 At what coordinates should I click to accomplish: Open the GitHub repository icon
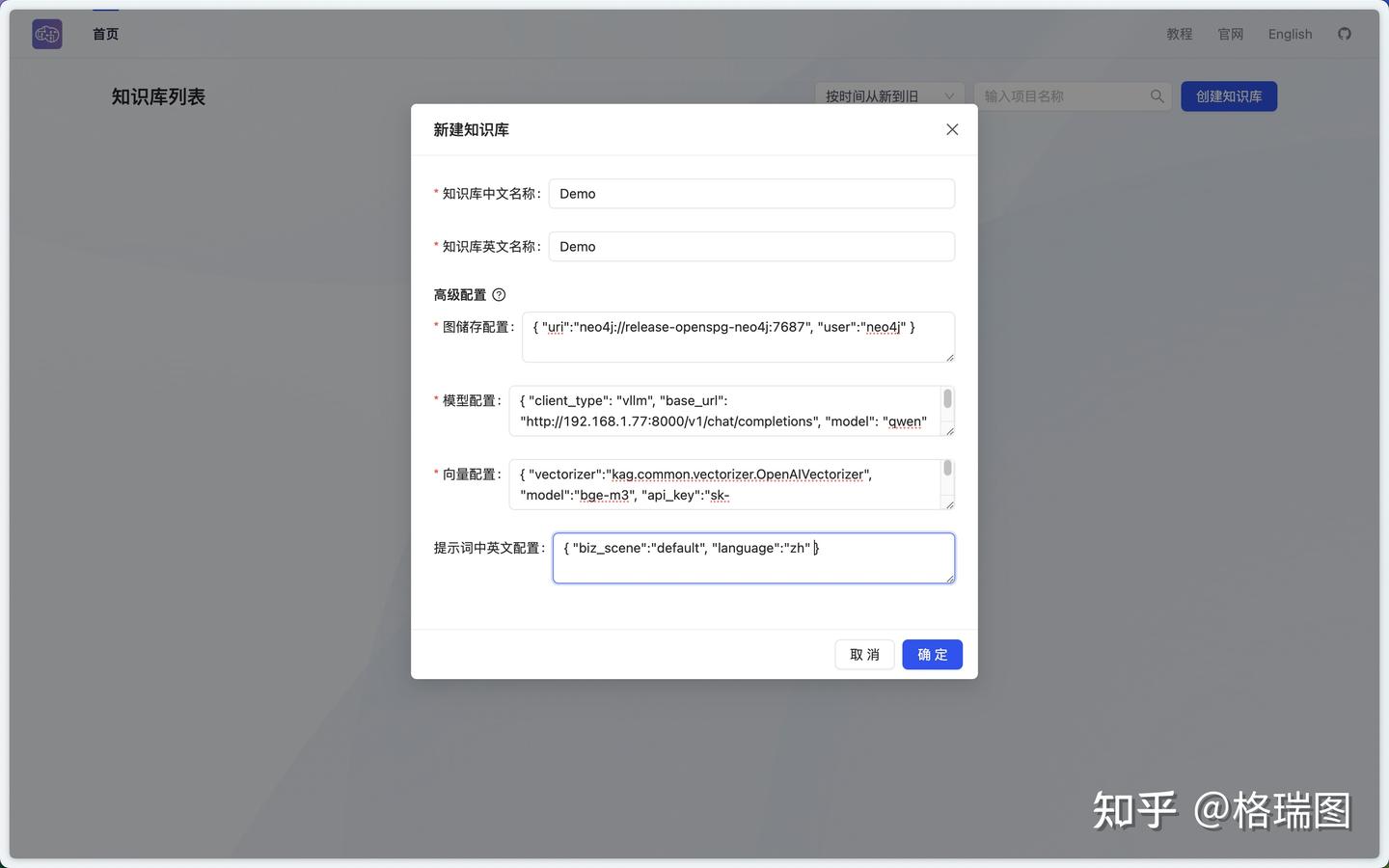click(1345, 34)
